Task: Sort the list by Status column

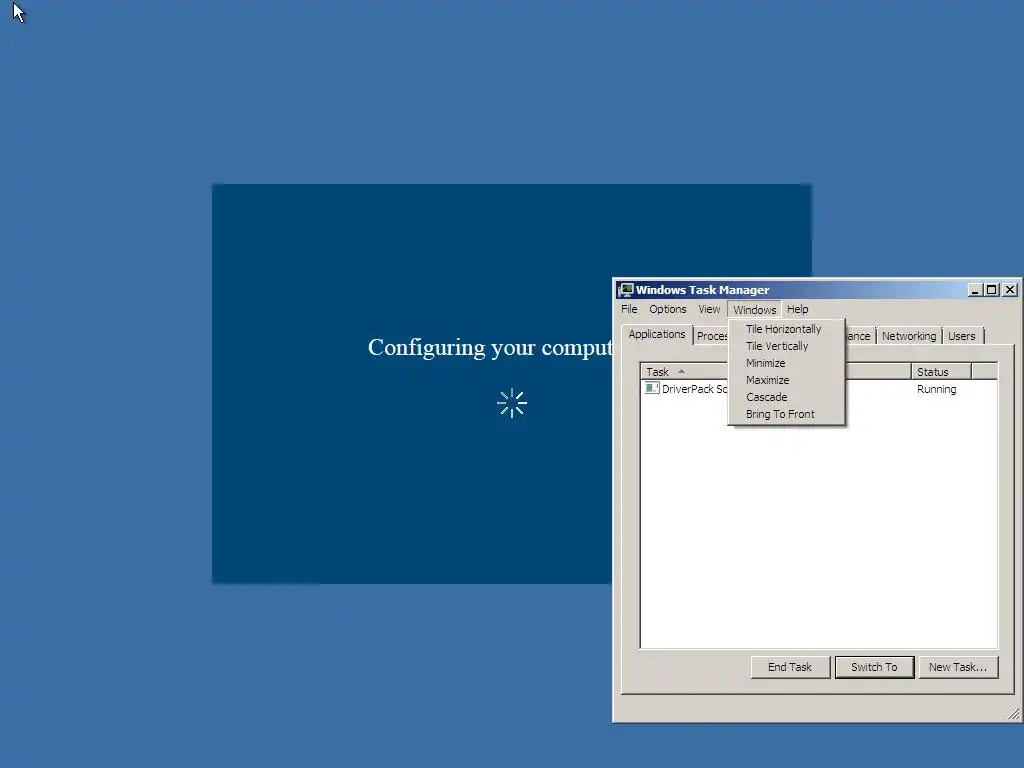Action: tap(941, 372)
